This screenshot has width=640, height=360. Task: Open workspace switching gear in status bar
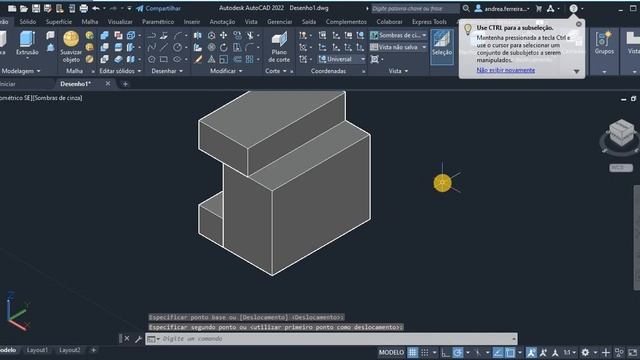(585, 353)
